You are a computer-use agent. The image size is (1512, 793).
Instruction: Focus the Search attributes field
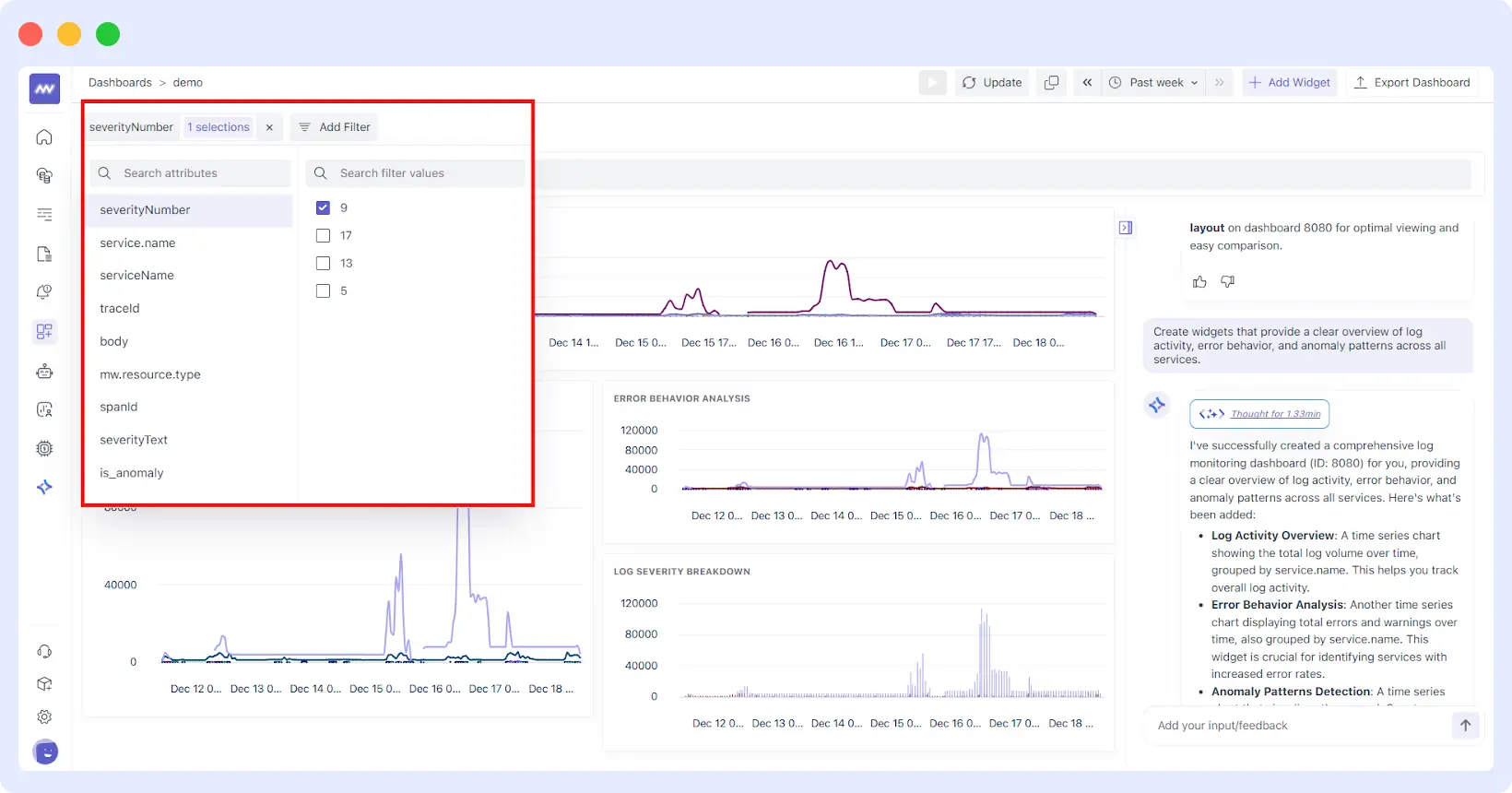[190, 173]
